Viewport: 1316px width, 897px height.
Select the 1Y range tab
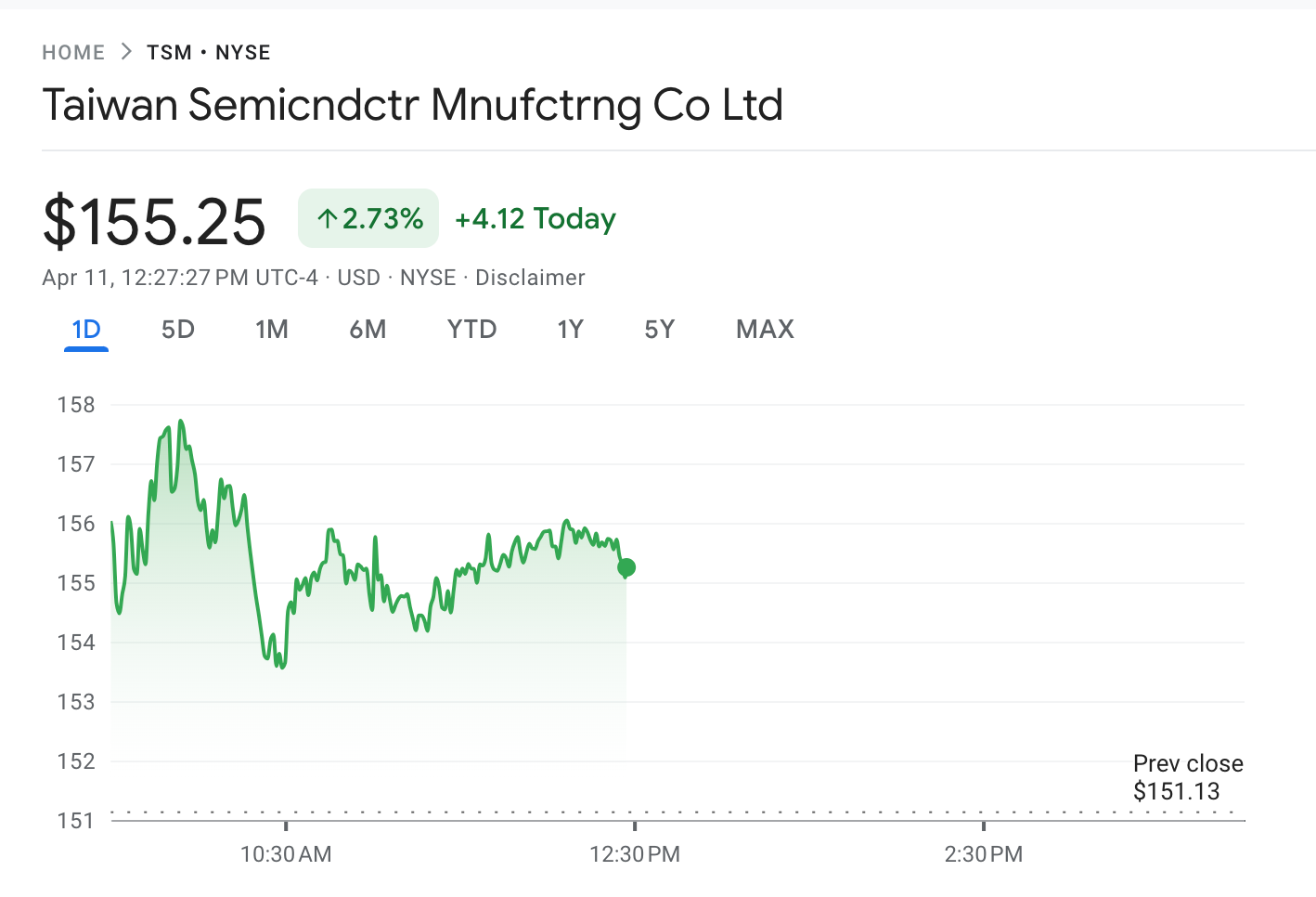click(x=570, y=330)
